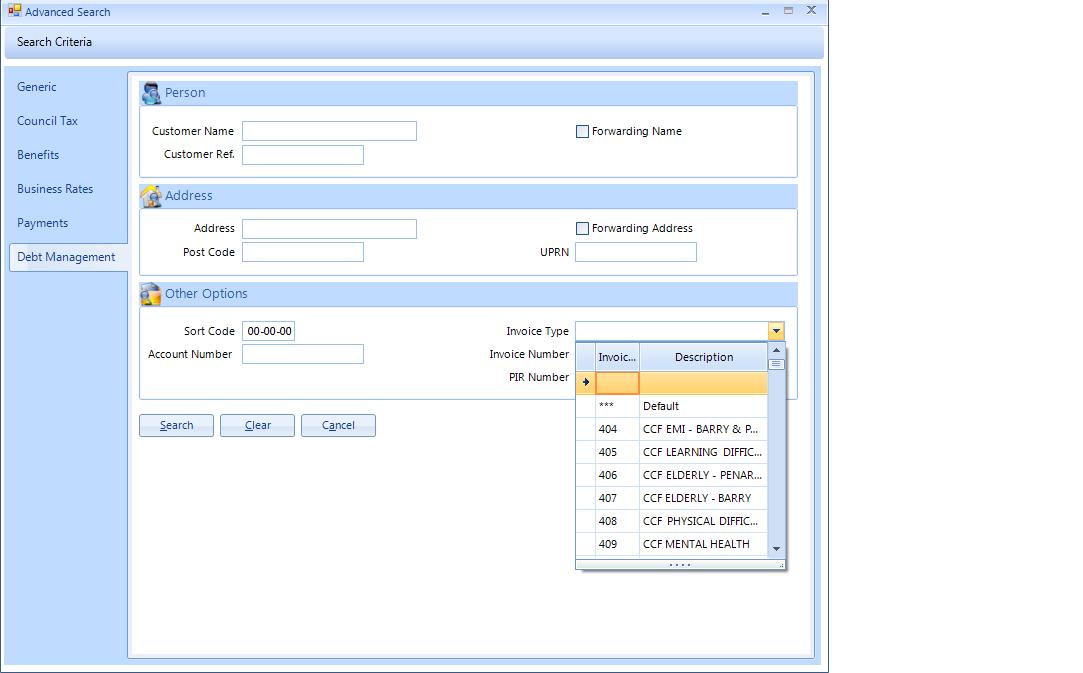Maximize the Advanced Search window
This screenshot has height=673, width=1083.
788,11
